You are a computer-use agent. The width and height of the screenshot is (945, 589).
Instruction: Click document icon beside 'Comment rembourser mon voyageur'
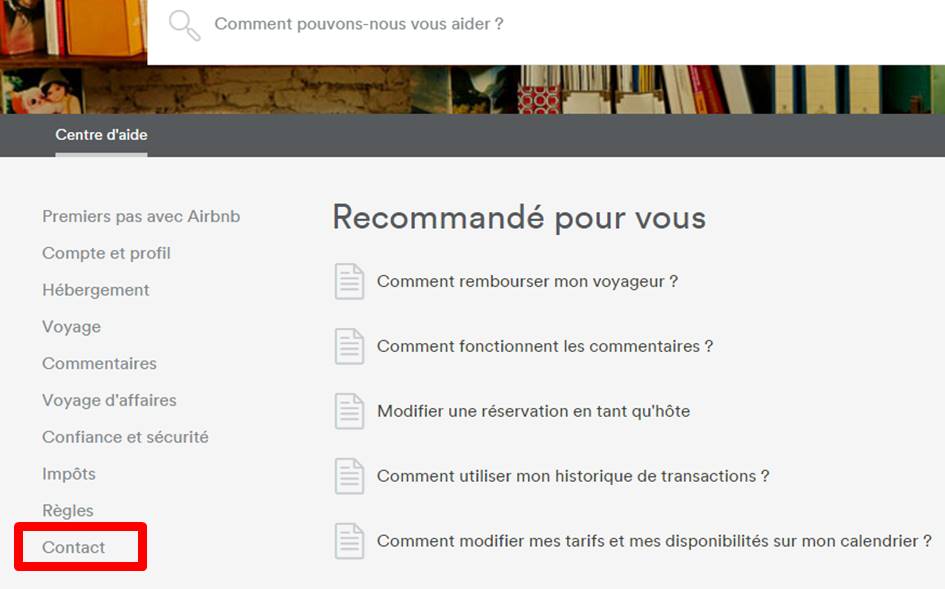point(349,281)
